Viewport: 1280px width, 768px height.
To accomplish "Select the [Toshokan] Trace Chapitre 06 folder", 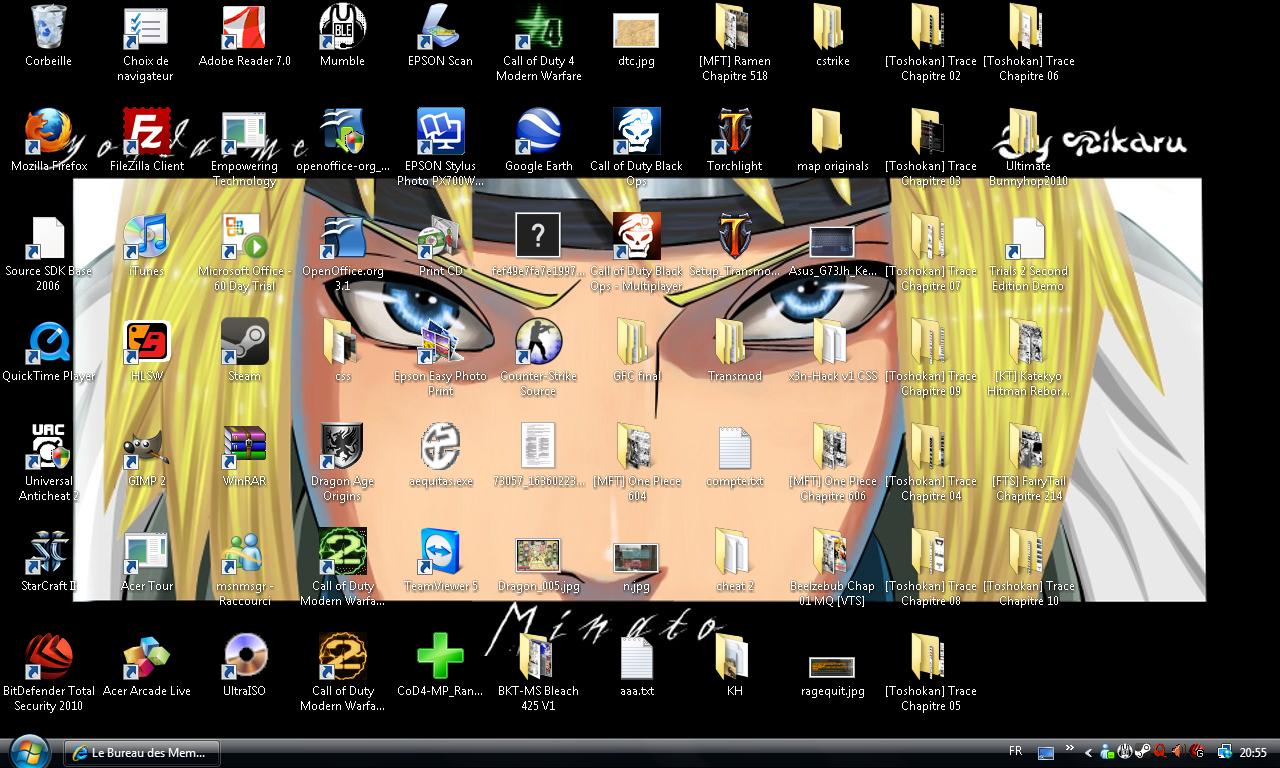I will [x=1028, y=27].
